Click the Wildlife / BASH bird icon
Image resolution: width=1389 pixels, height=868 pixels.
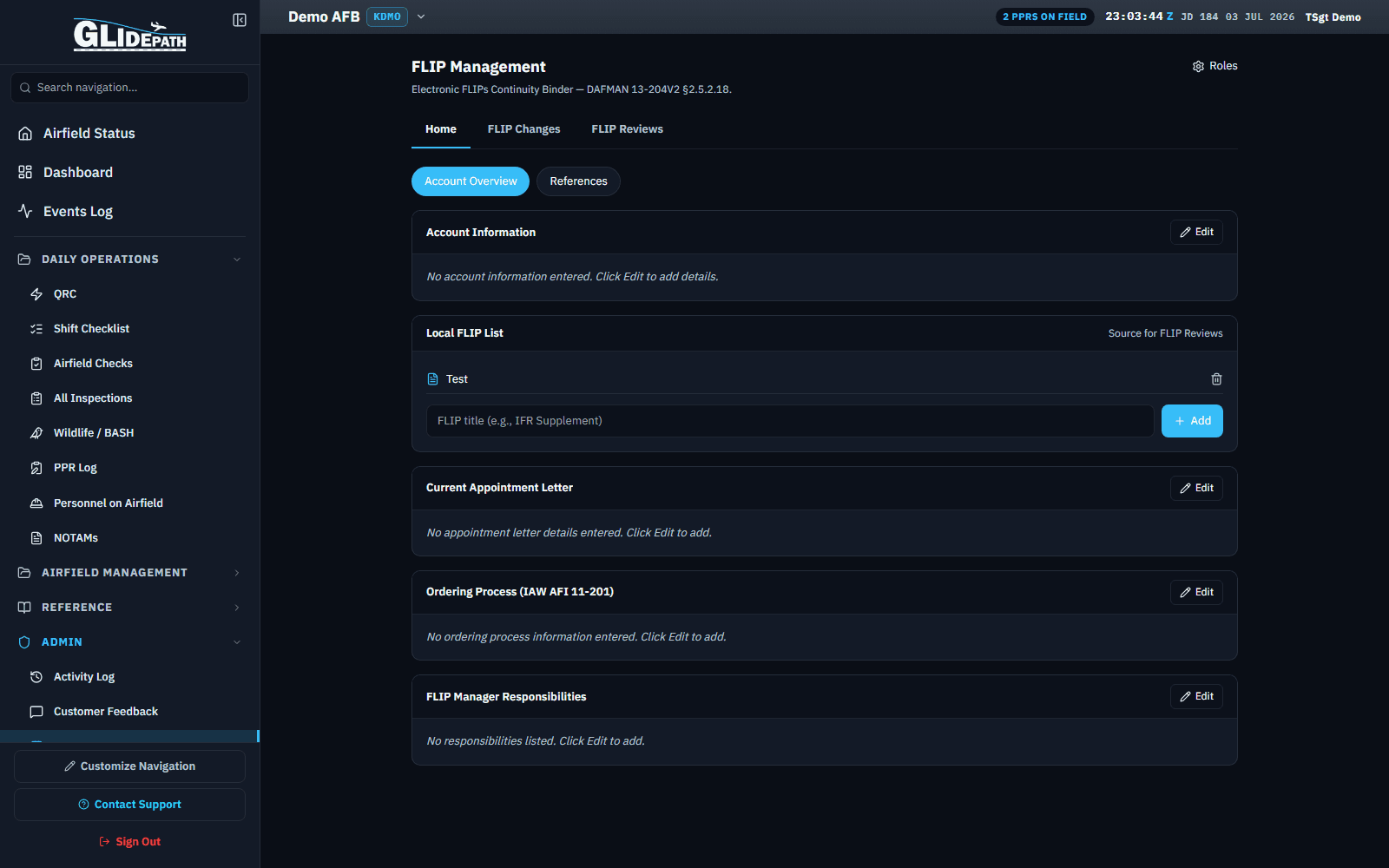coord(36,433)
